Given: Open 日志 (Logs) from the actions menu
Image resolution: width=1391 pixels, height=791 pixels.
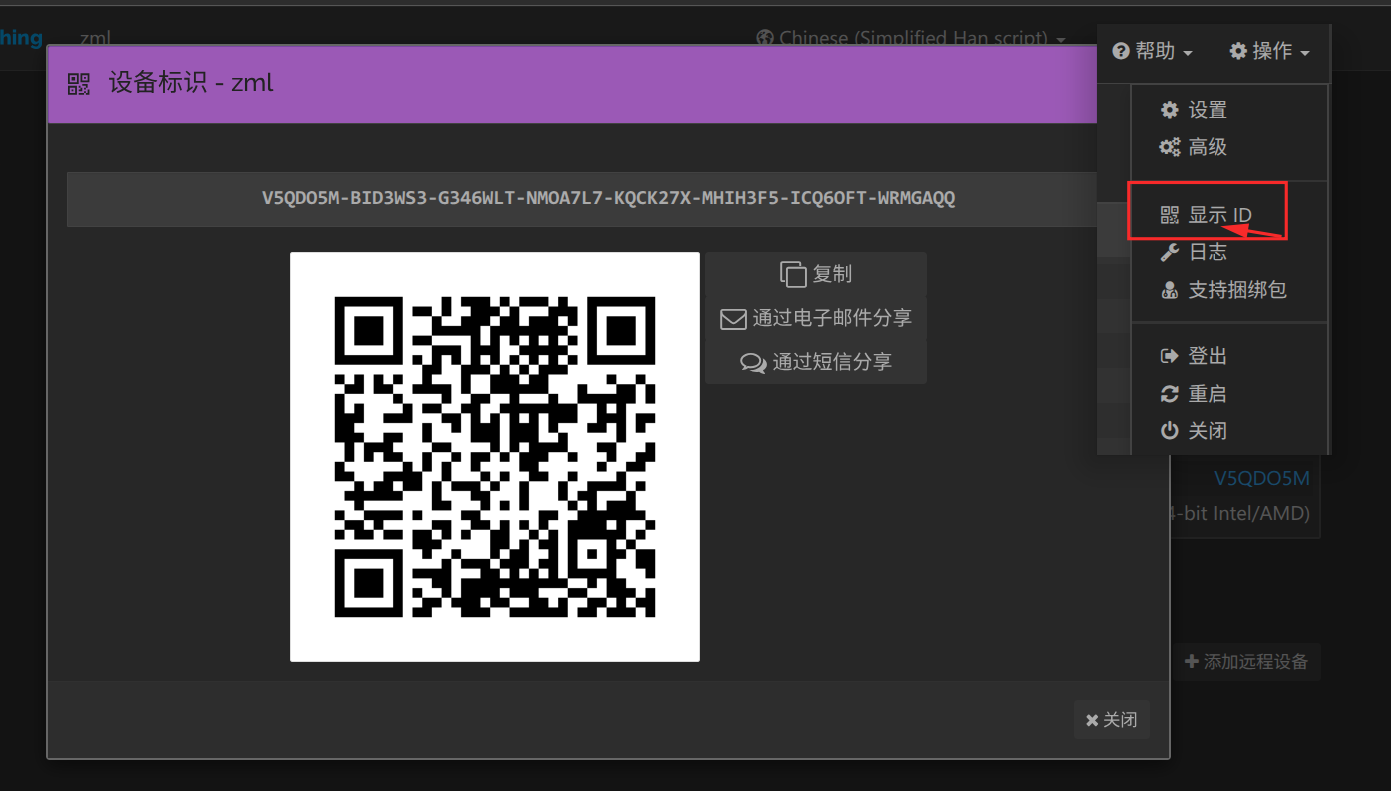Looking at the screenshot, I should click(x=1206, y=252).
